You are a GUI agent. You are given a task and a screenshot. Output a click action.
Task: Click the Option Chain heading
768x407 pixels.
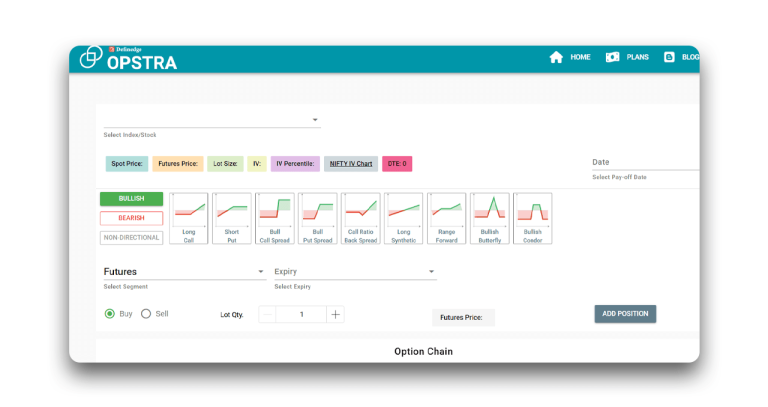pos(424,352)
